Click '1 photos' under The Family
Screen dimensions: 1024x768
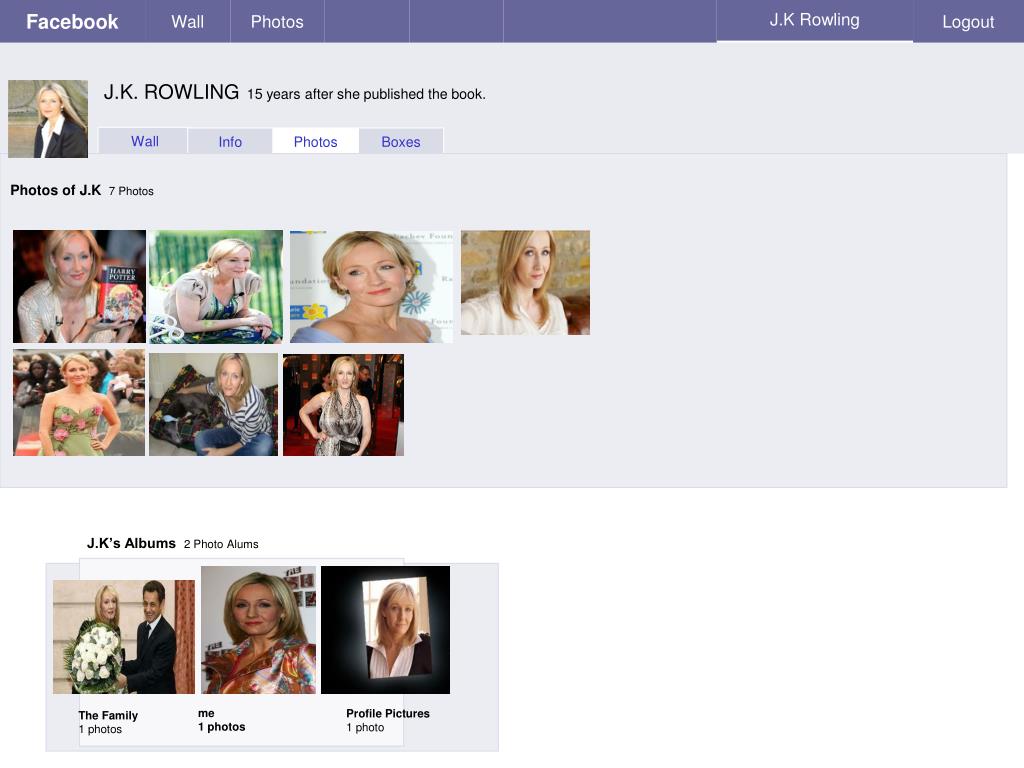point(100,729)
